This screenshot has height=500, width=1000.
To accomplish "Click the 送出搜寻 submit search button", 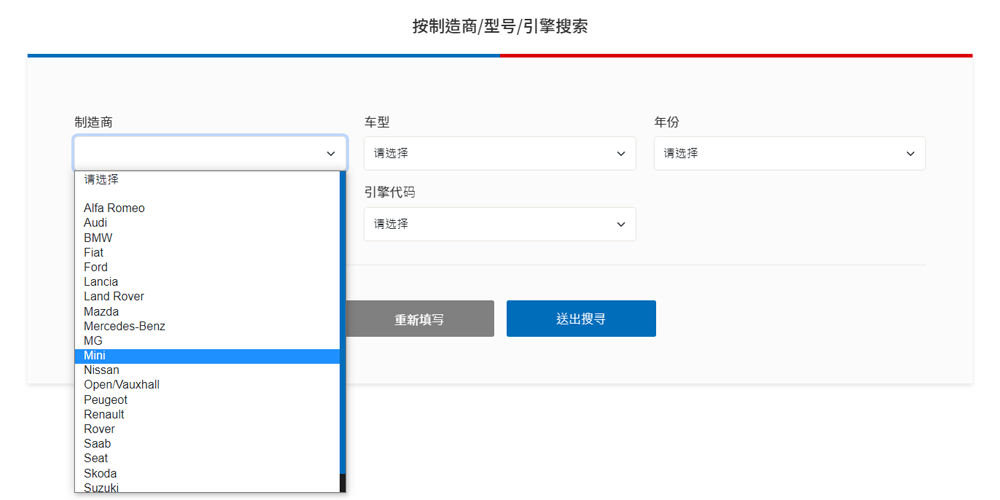I will click(x=581, y=319).
